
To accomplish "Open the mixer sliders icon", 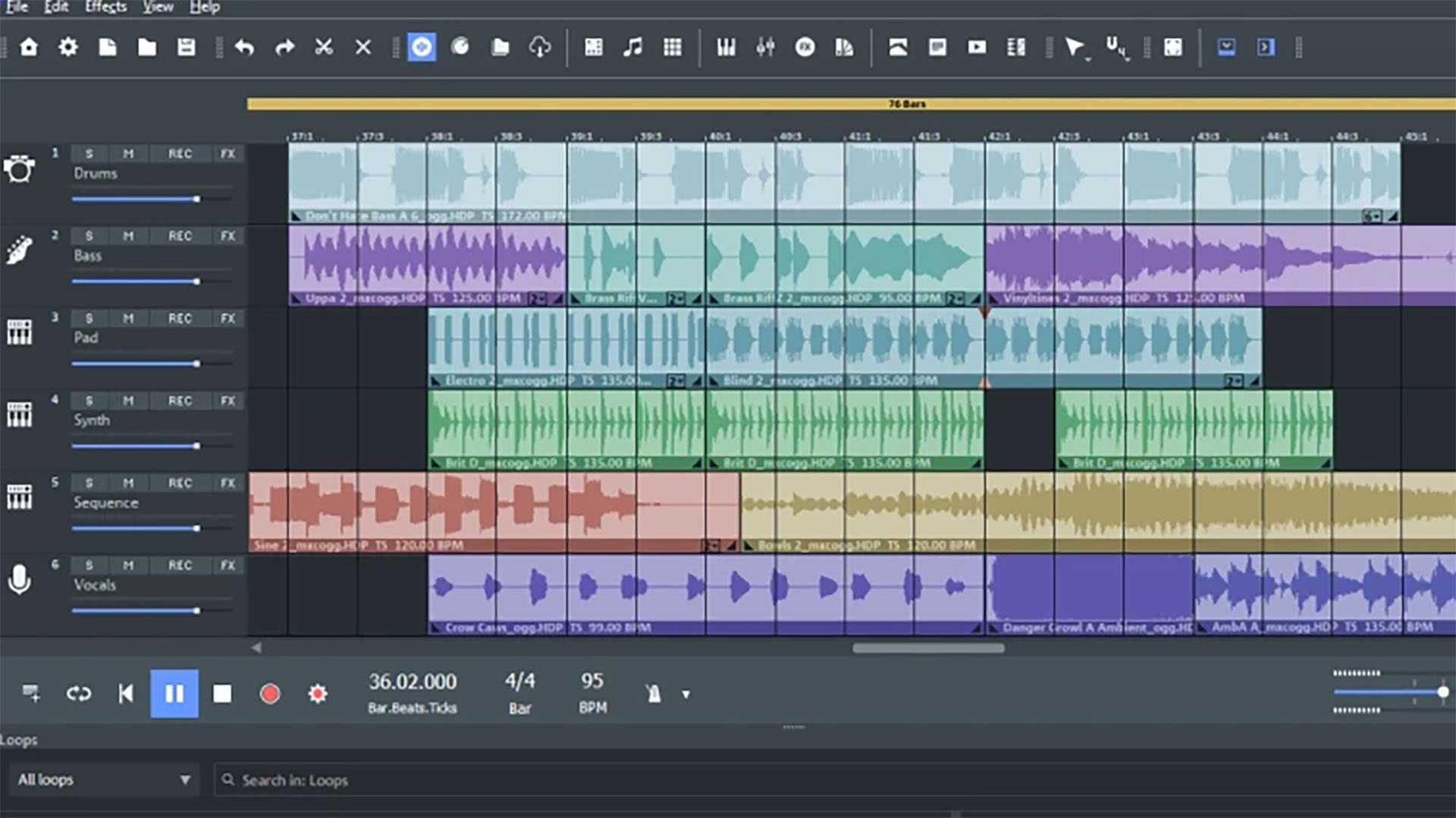I will (765, 47).
